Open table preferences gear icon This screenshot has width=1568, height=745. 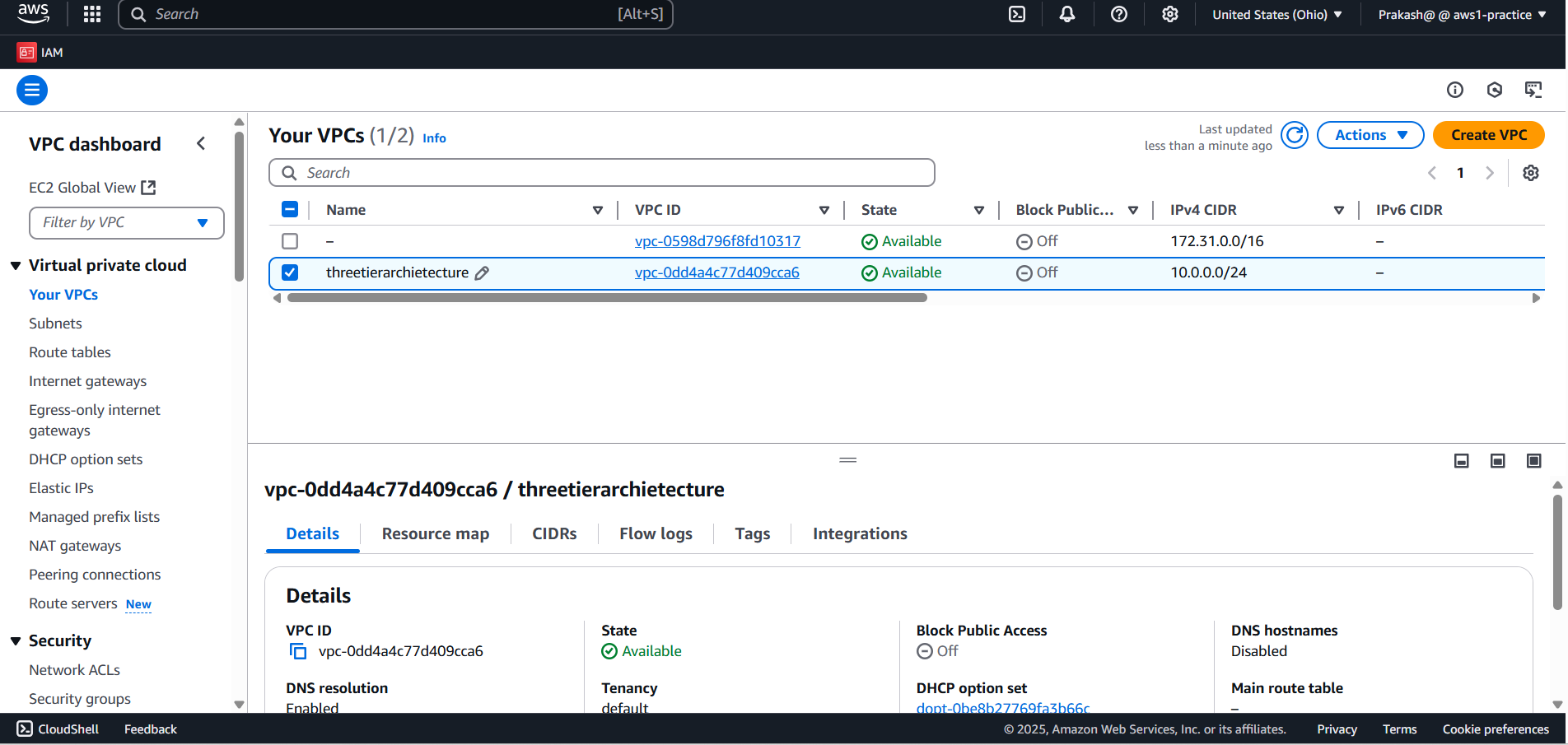[x=1531, y=173]
